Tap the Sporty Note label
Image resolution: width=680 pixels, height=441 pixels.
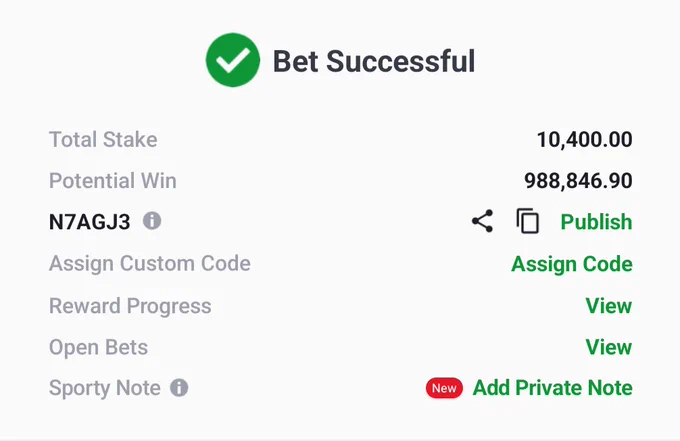click(x=105, y=388)
